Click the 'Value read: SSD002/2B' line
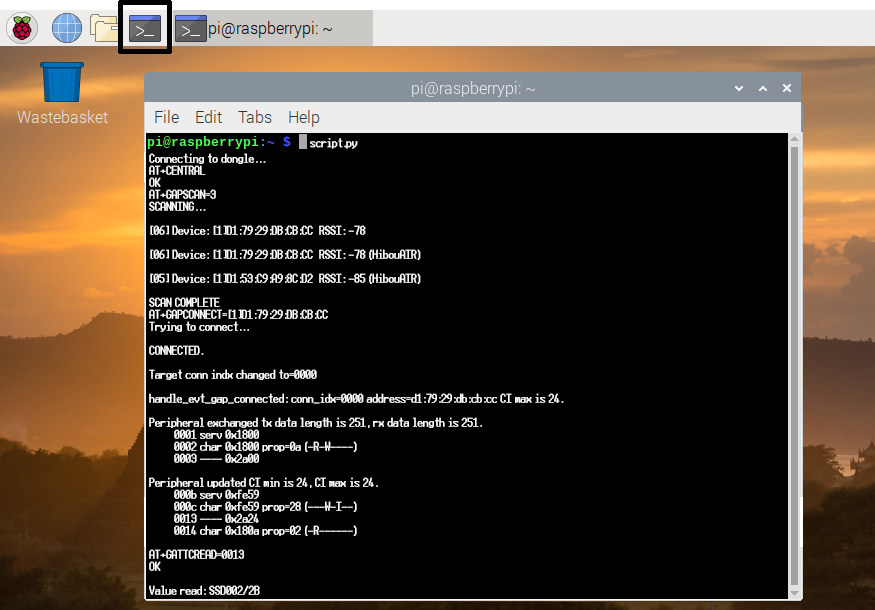Image resolution: width=875 pixels, height=610 pixels. coord(204,590)
